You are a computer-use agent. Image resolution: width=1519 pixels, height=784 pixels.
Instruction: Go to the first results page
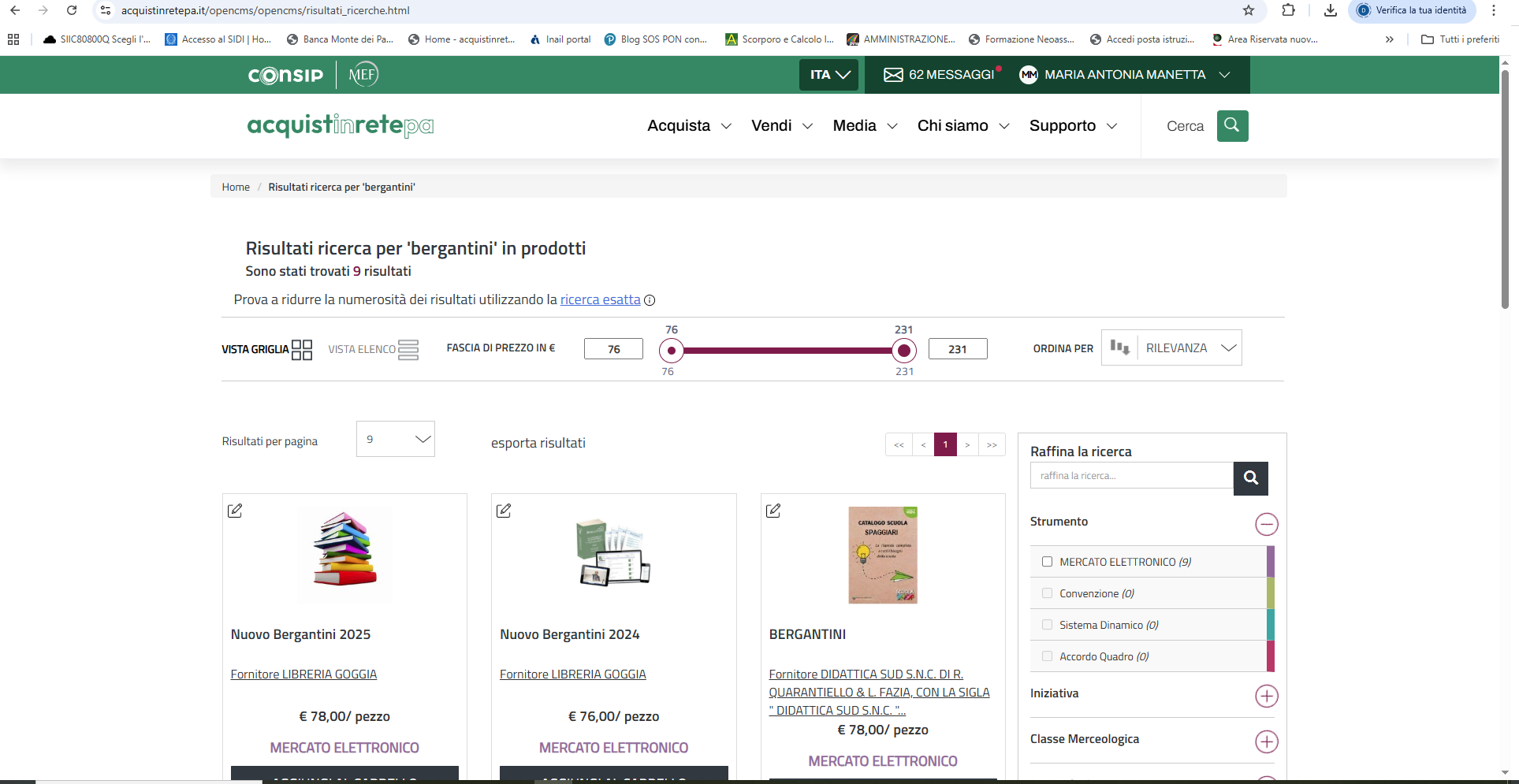click(x=899, y=444)
